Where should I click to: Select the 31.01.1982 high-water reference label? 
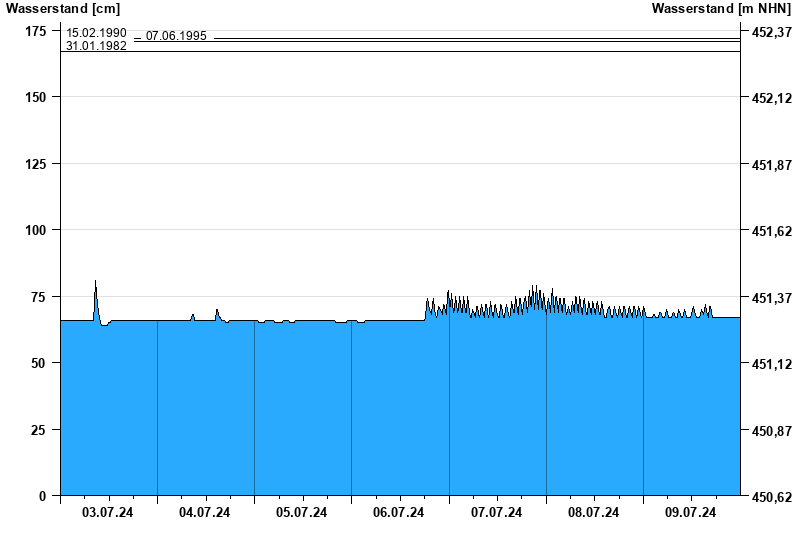click(96, 46)
